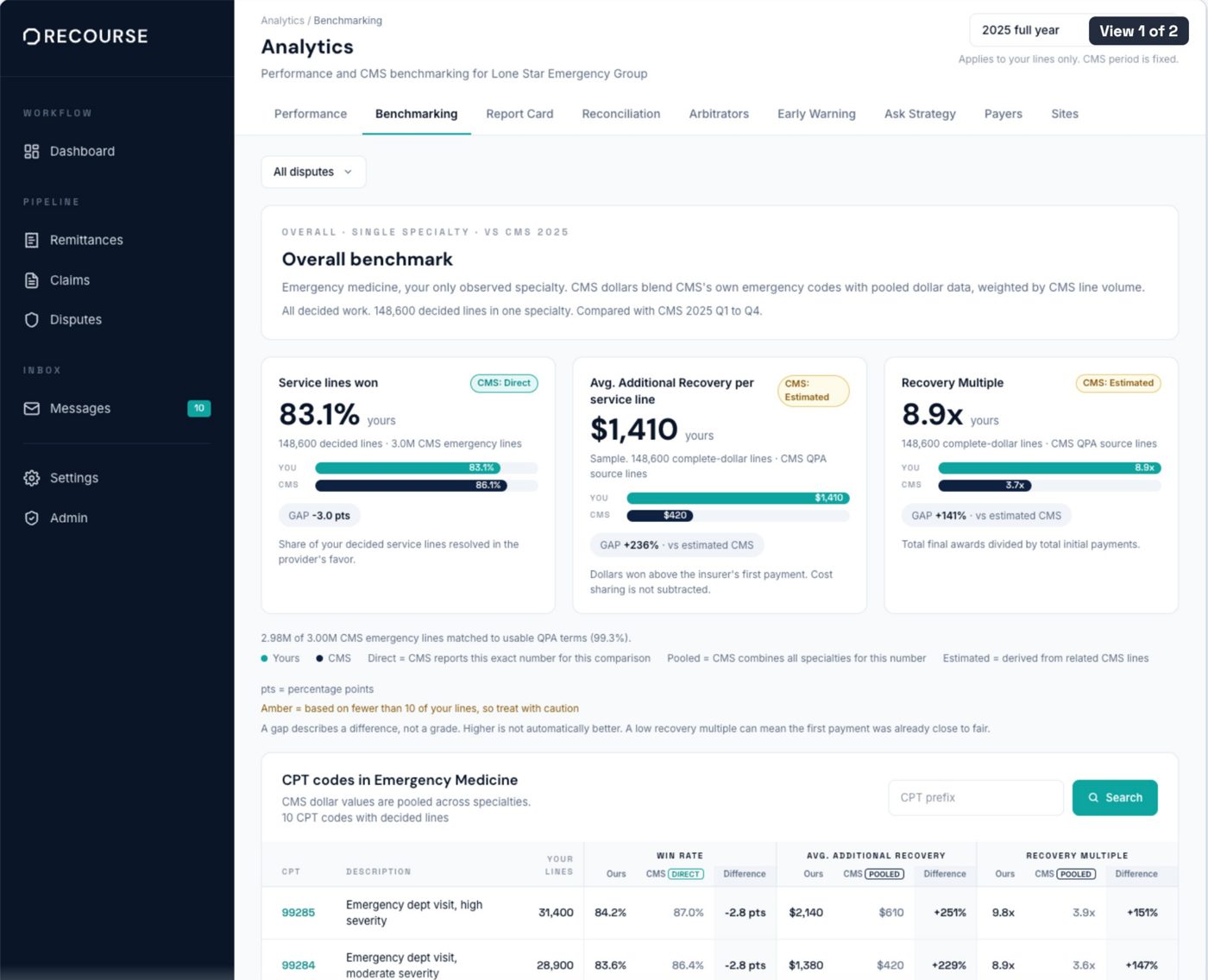Click the Dashboard grid icon
The height and width of the screenshot is (980, 1208).
(x=32, y=151)
